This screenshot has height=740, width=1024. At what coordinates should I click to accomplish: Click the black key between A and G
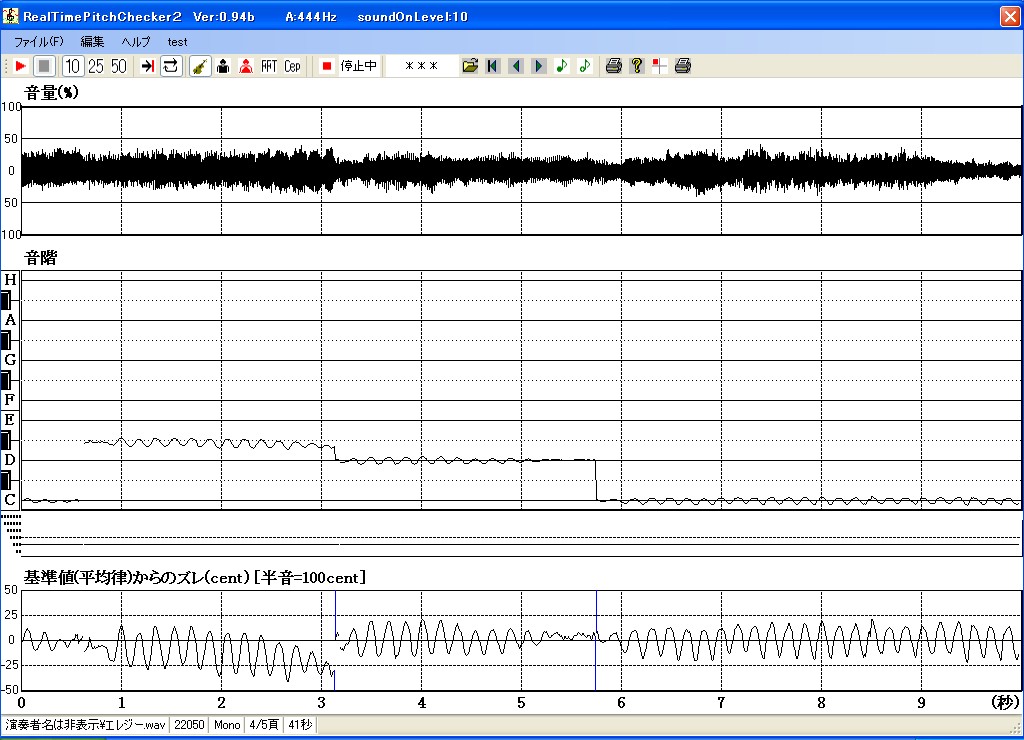coord(6,340)
